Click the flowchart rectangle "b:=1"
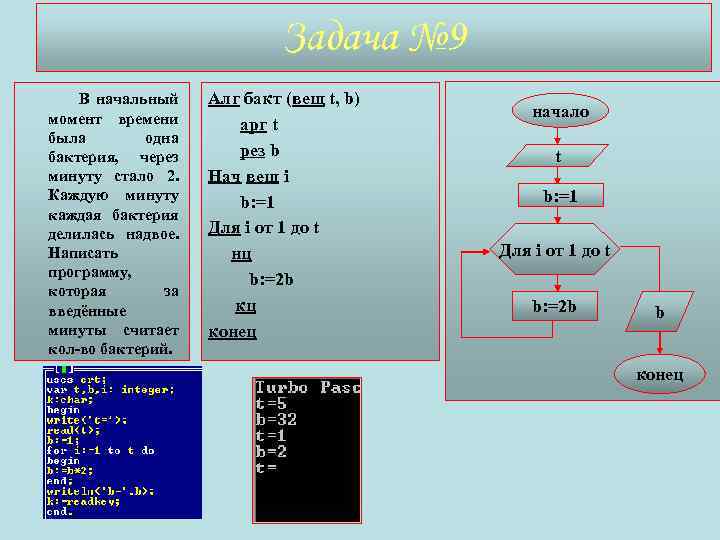This screenshot has width=720, height=540. click(x=561, y=196)
